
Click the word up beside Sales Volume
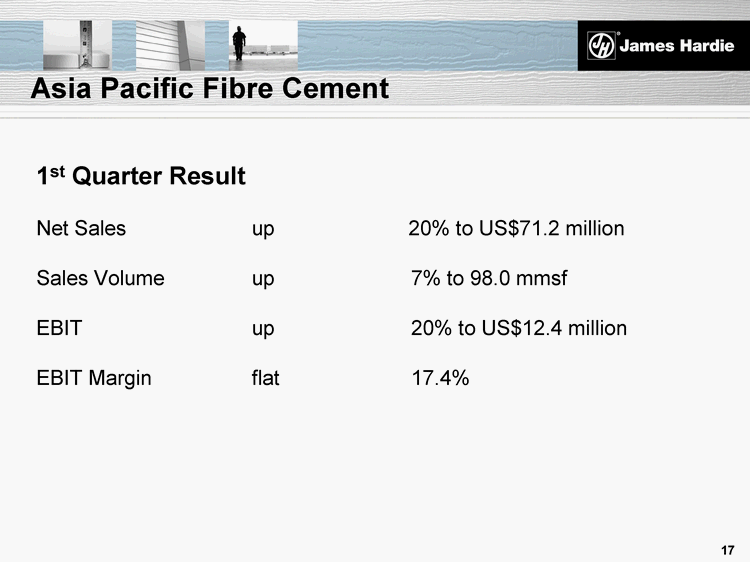pyautogui.click(x=263, y=279)
